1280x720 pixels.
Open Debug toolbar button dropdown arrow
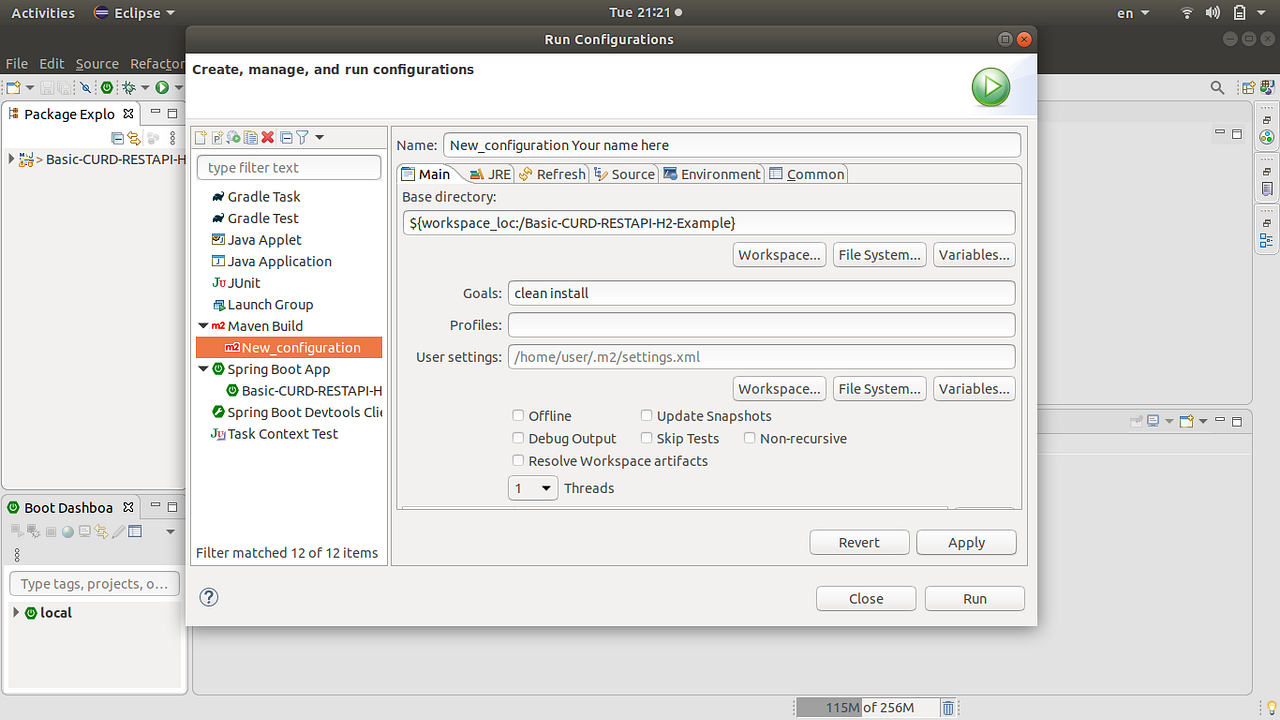coord(145,88)
